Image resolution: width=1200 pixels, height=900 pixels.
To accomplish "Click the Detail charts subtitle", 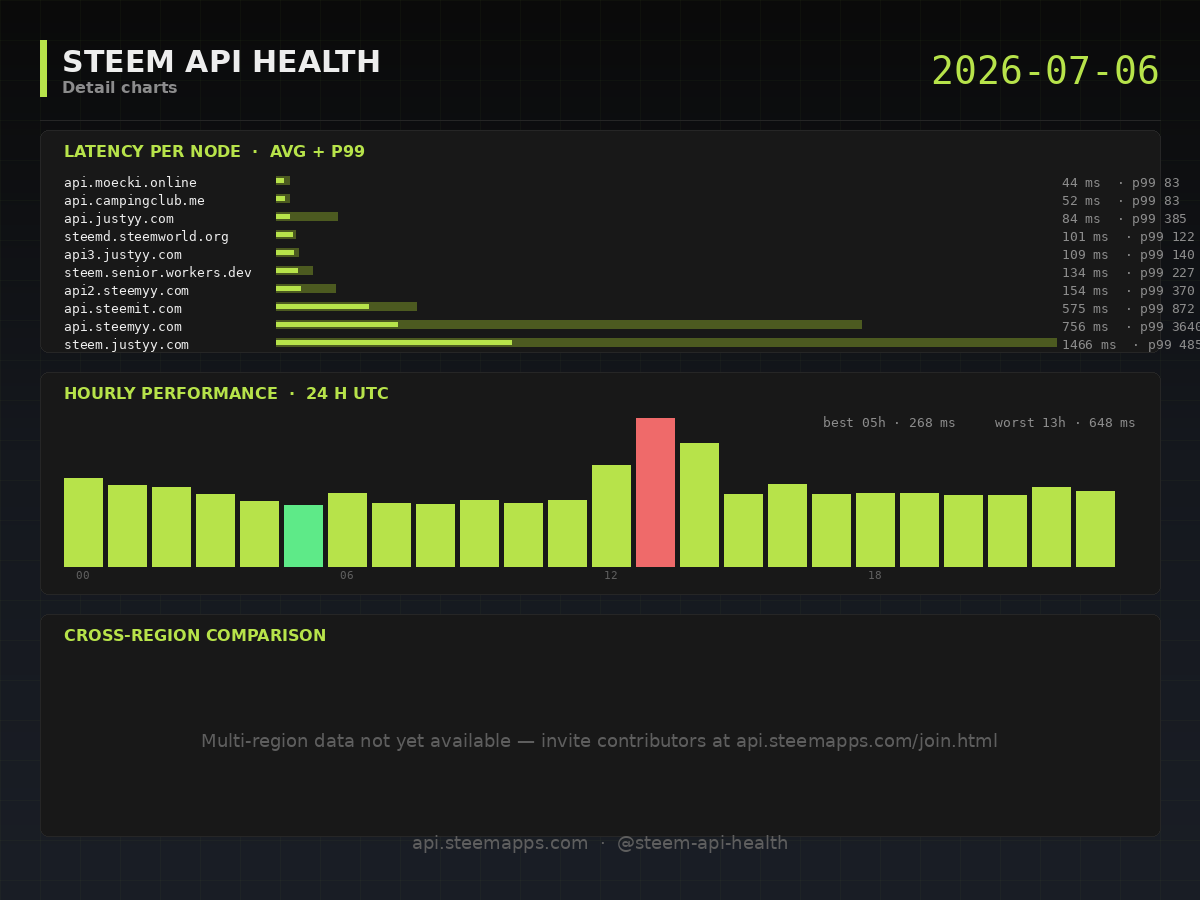I will 120,88.
